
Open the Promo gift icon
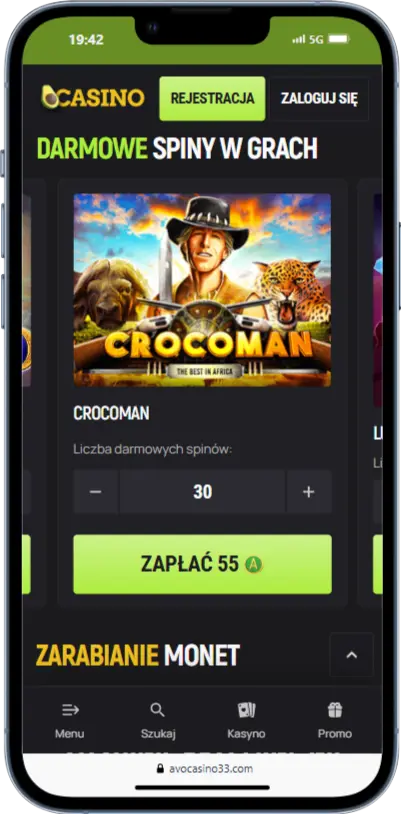335,710
